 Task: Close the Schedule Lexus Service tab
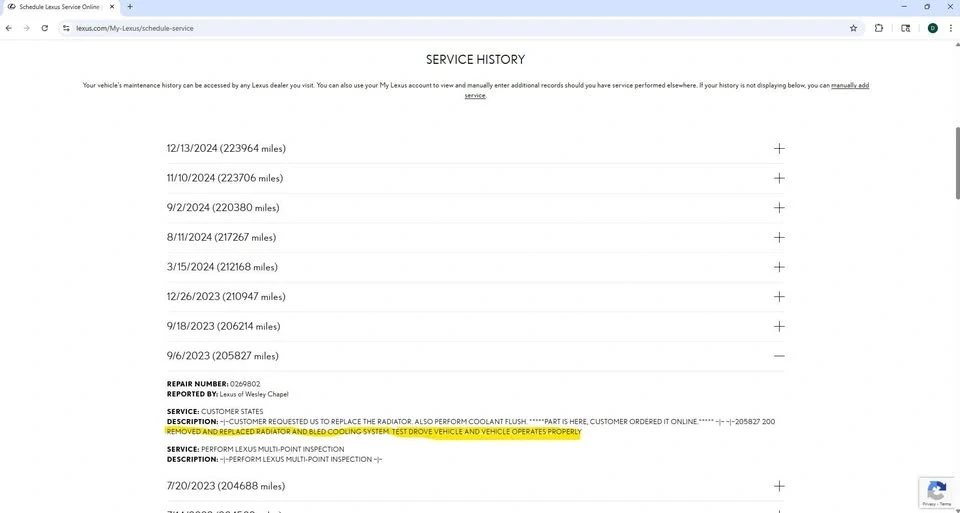coord(112,7)
